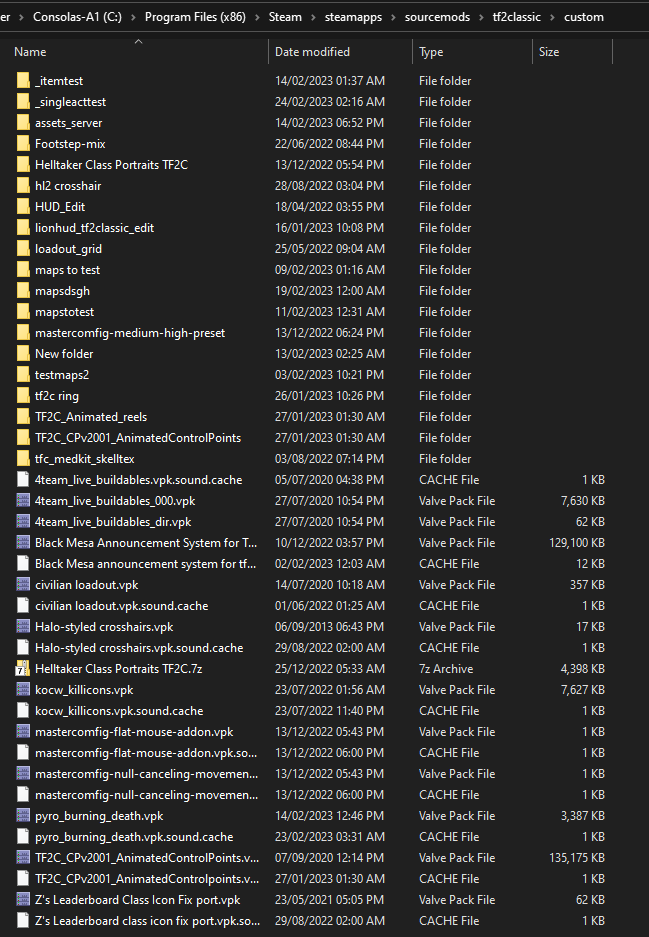Image resolution: width=649 pixels, height=937 pixels.
Task: Select the tf2c ring folder icon
Action: [x=23, y=396]
